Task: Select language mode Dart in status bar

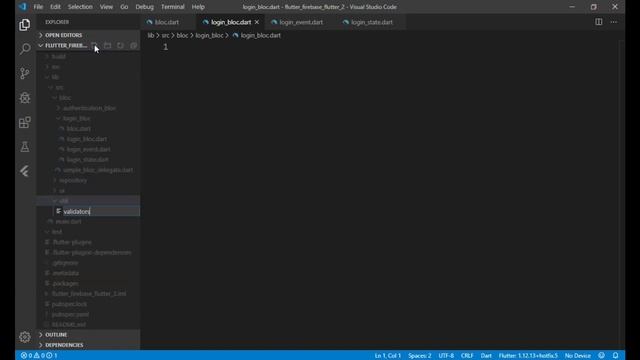Action: point(486,356)
